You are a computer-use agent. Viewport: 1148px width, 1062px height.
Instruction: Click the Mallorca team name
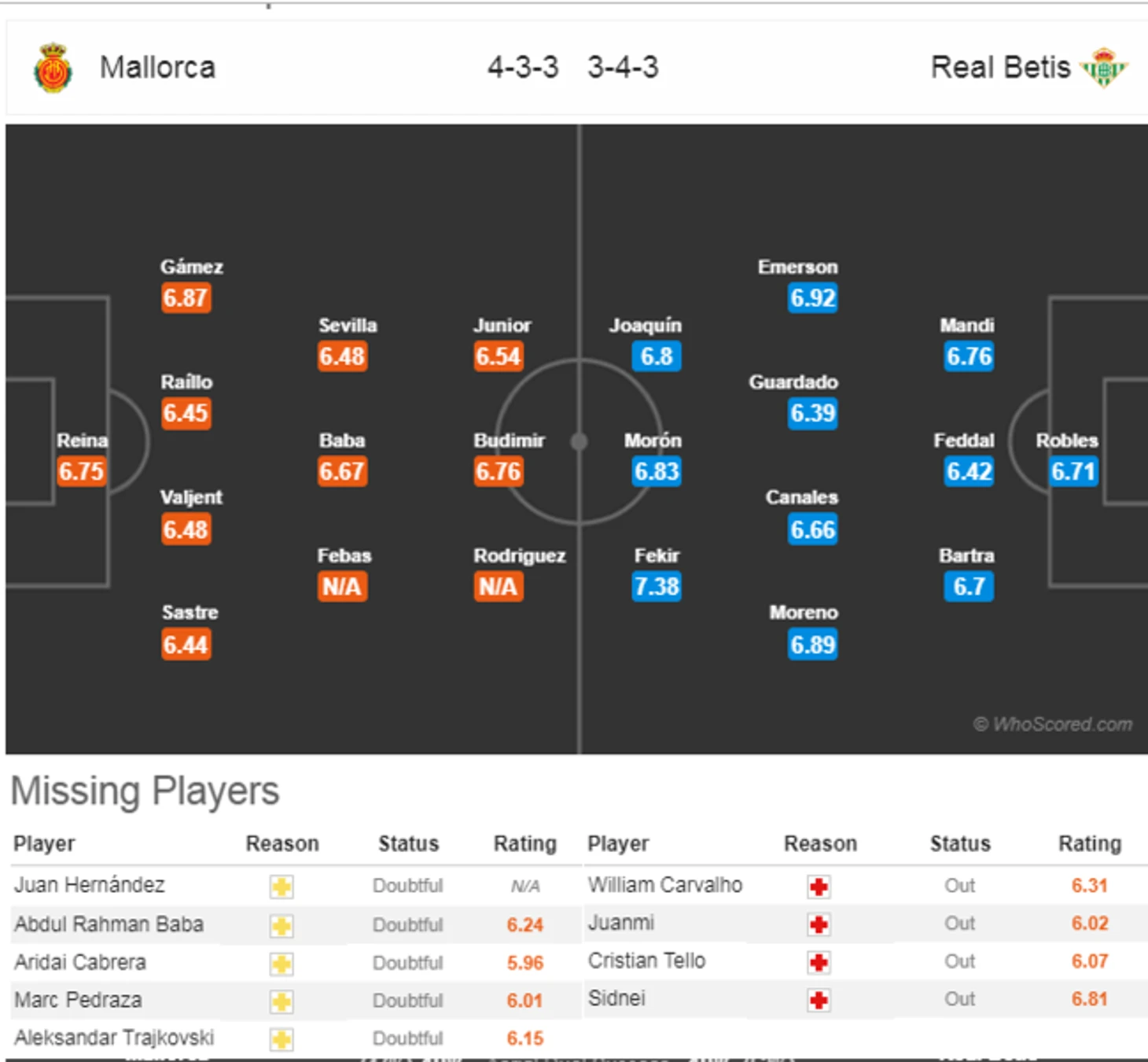pos(157,68)
